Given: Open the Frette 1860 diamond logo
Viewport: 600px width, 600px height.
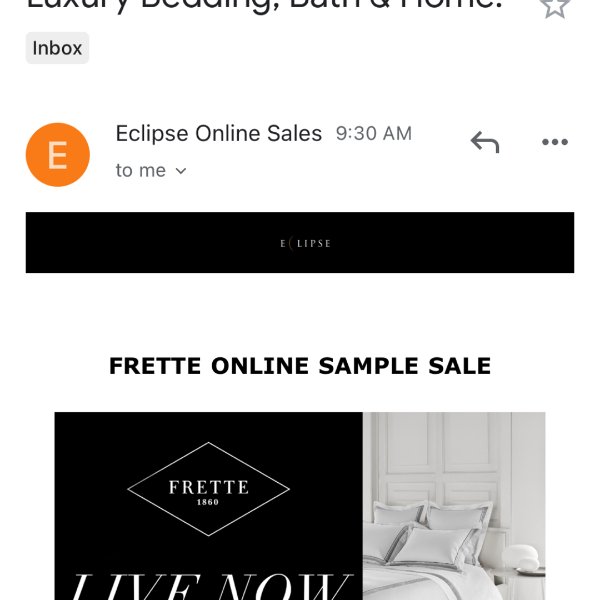Looking at the screenshot, I should point(209,489).
